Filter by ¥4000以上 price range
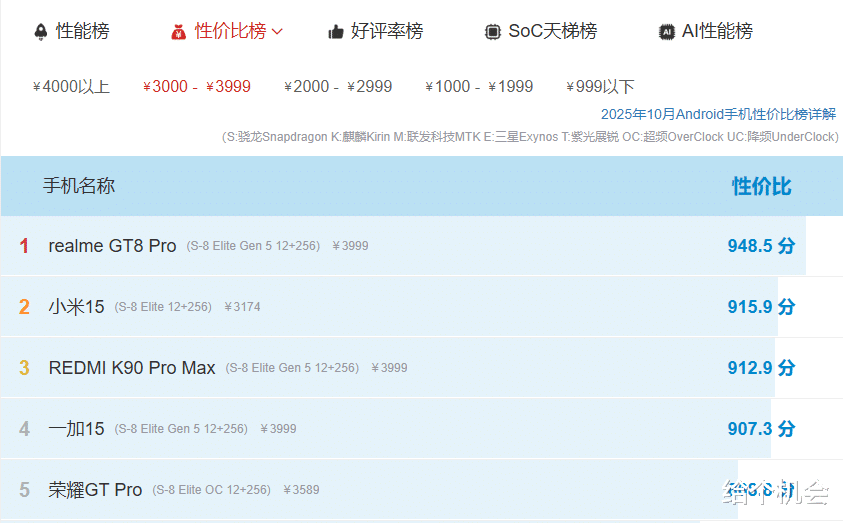The width and height of the screenshot is (843, 523). coord(71,87)
